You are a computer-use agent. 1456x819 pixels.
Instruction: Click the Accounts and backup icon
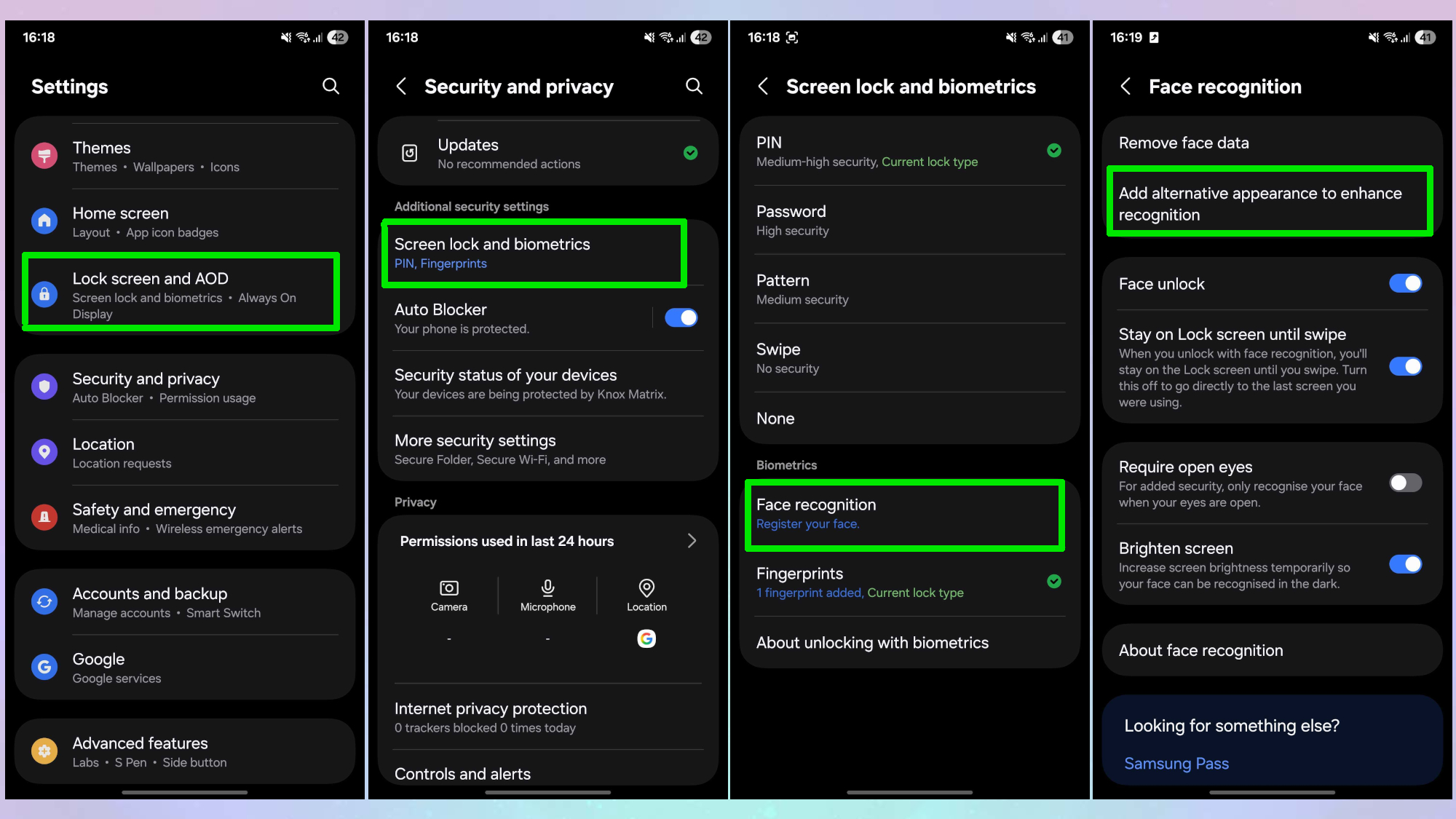tap(44, 601)
